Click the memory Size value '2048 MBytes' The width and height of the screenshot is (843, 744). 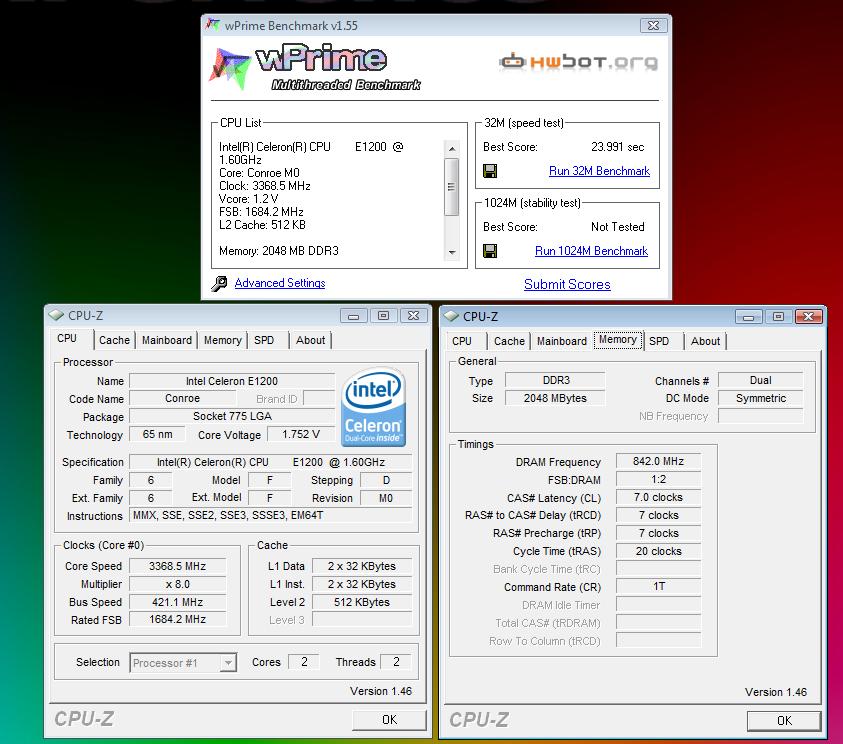click(555, 398)
